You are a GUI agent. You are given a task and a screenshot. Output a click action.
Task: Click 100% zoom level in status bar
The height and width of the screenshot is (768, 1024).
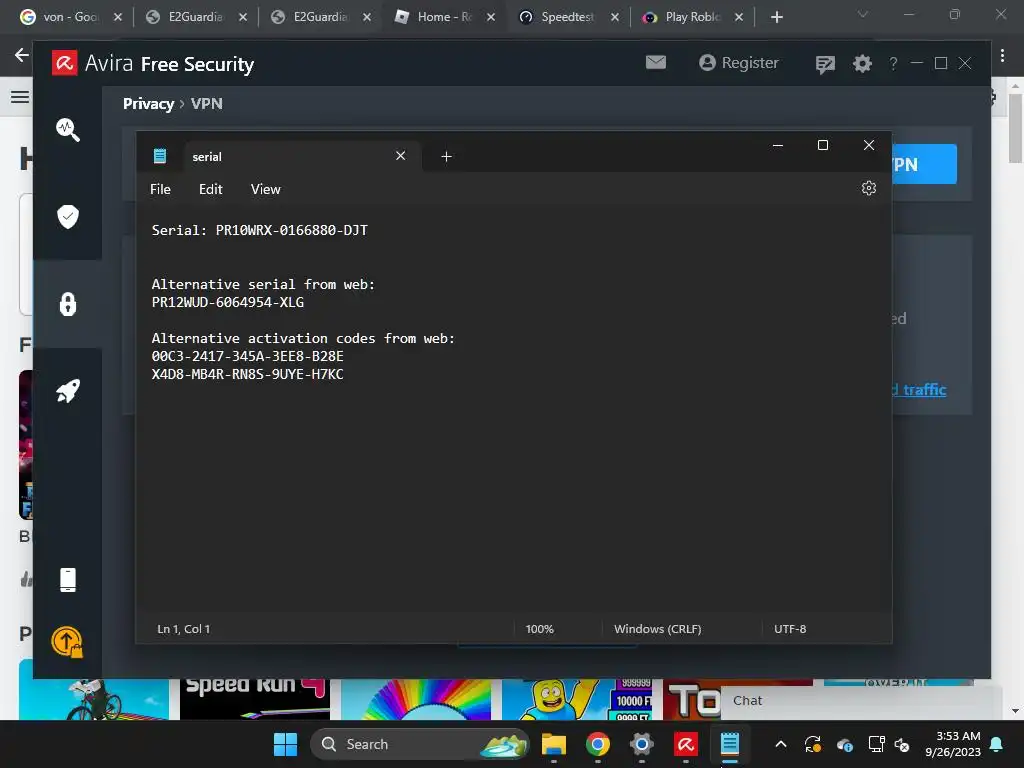point(539,629)
